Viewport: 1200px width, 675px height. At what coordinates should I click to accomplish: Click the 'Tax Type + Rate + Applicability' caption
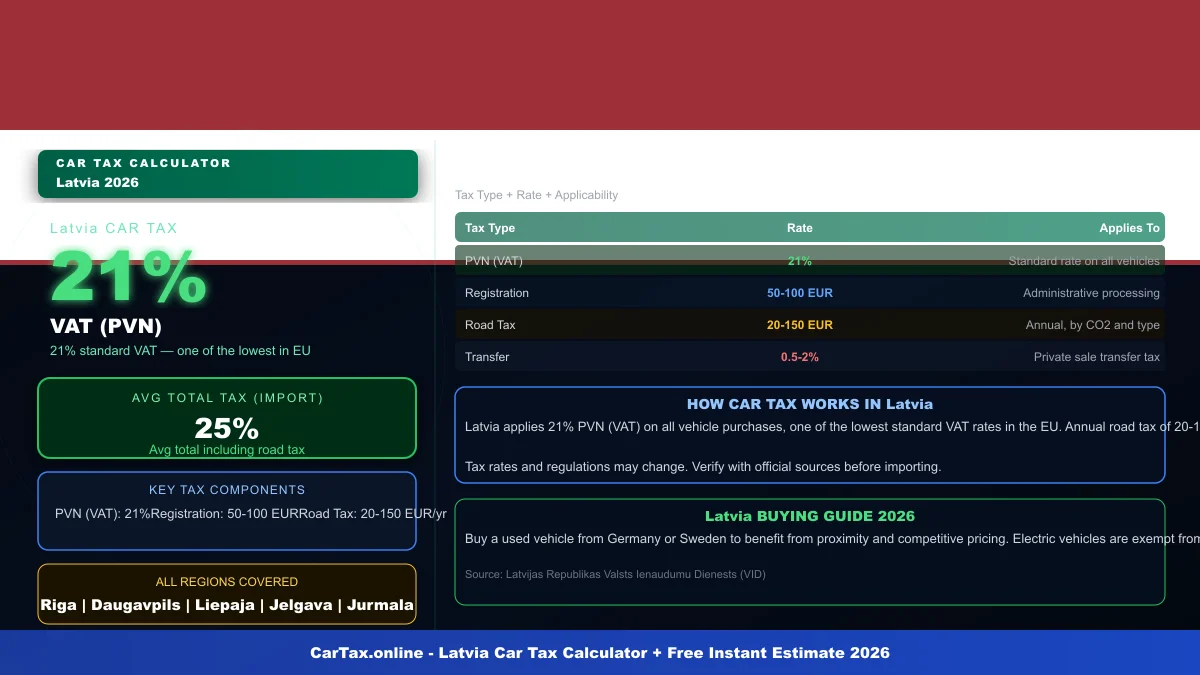536,195
